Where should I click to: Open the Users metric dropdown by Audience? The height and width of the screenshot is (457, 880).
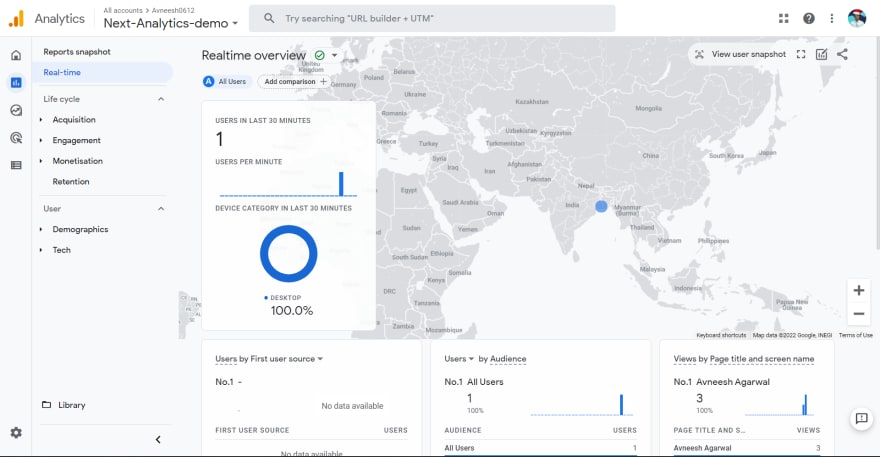click(x=459, y=359)
